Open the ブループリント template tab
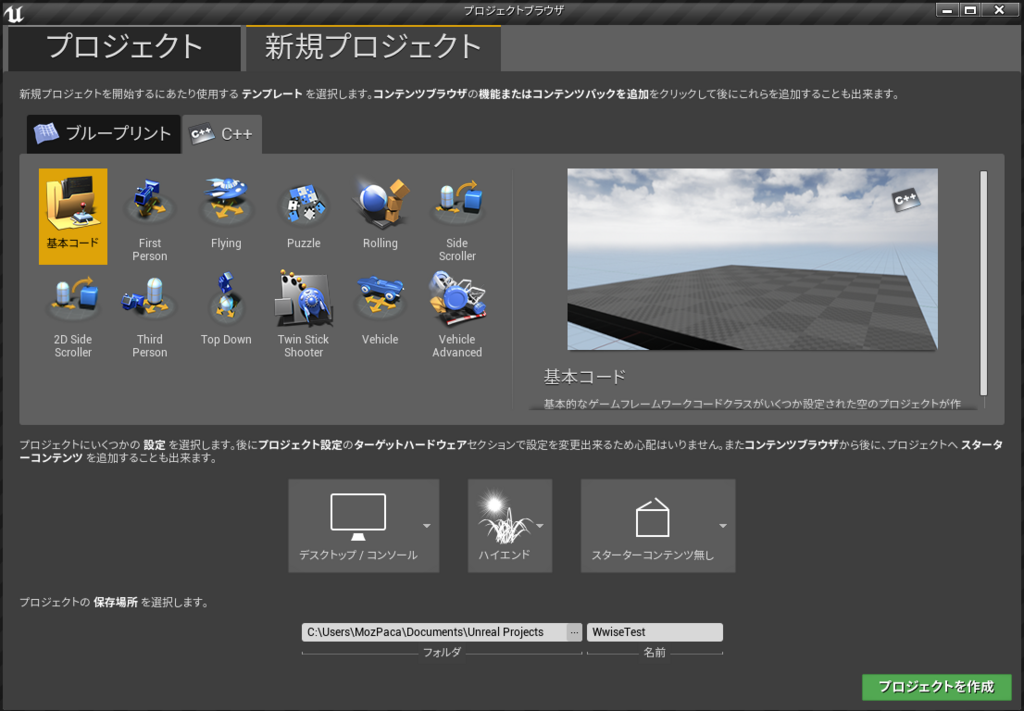The image size is (1024, 711). (104, 134)
